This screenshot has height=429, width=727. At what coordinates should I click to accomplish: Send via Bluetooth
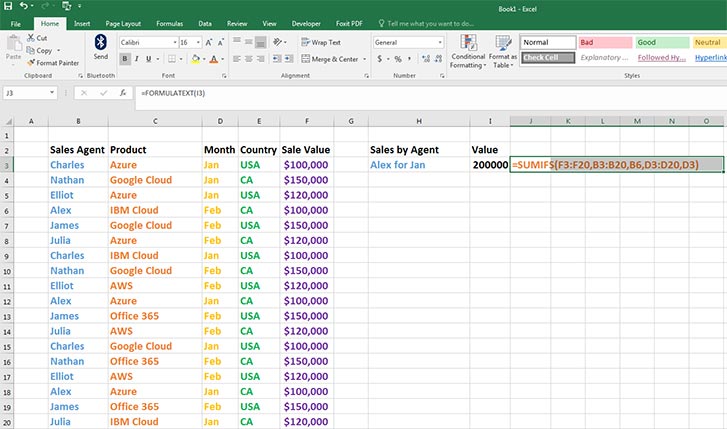coord(101,47)
